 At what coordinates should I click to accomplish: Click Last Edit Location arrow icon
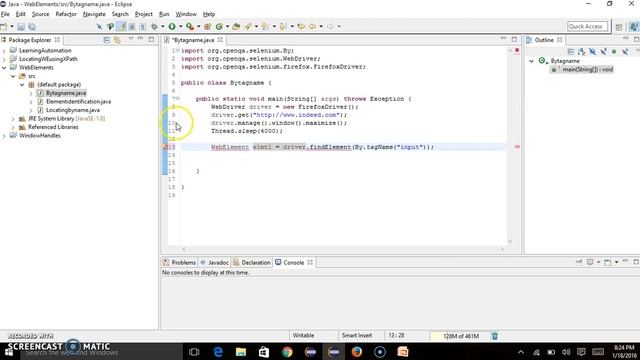click(x=301, y=27)
